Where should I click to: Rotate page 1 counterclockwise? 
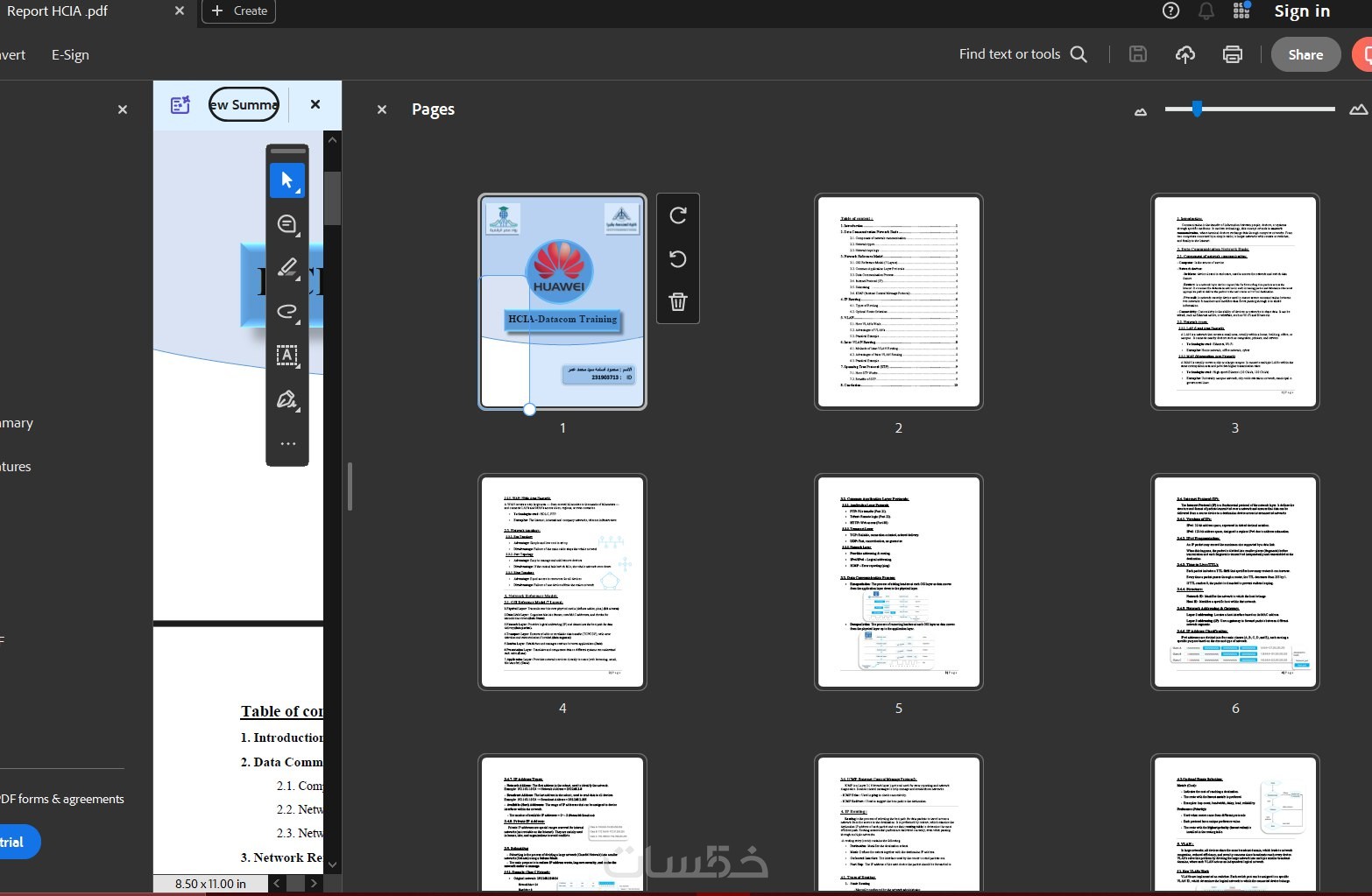point(678,259)
